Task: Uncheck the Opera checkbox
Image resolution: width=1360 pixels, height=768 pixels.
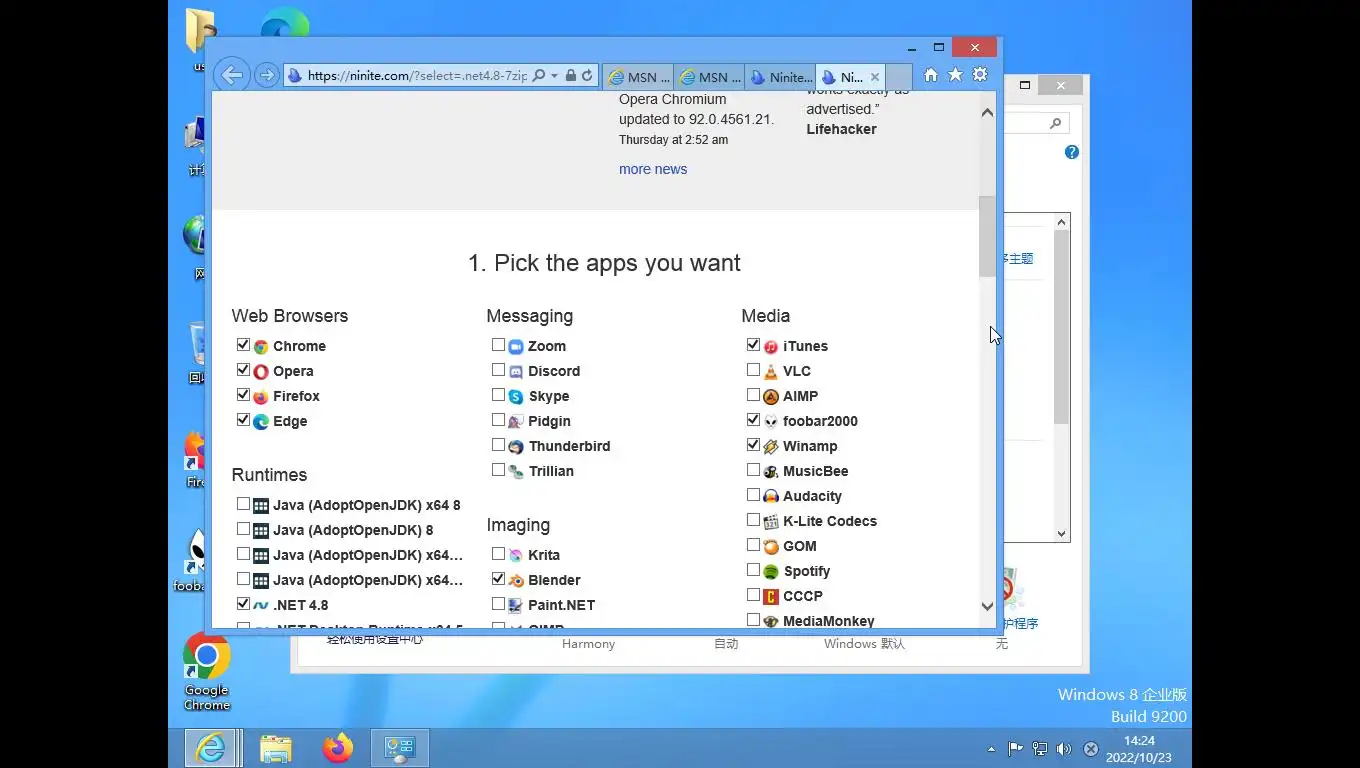Action: coord(243,369)
